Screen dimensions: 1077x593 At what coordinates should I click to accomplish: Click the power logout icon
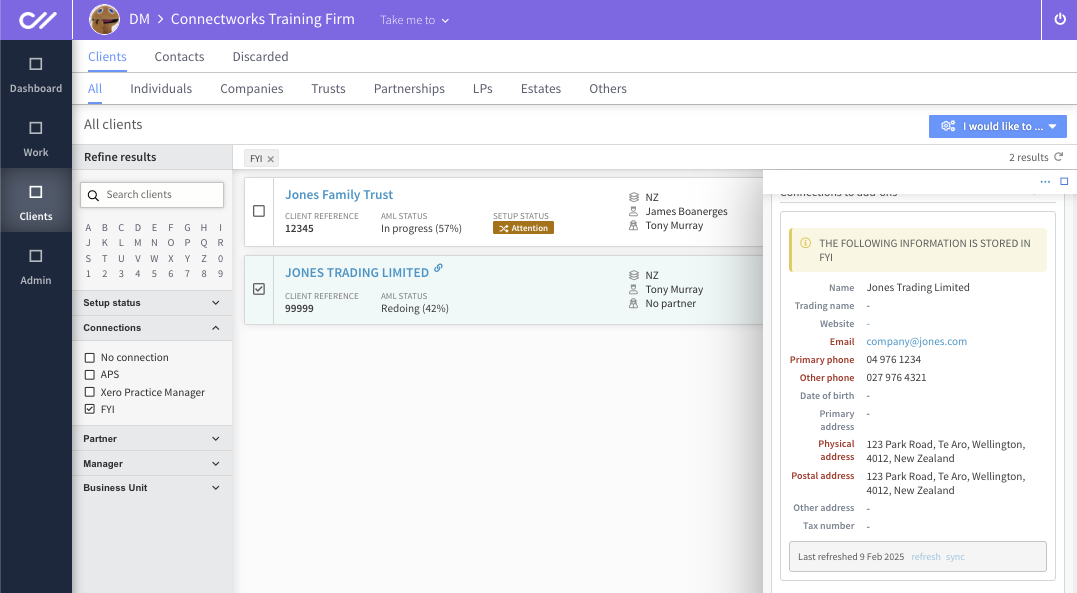(x=1060, y=19)
